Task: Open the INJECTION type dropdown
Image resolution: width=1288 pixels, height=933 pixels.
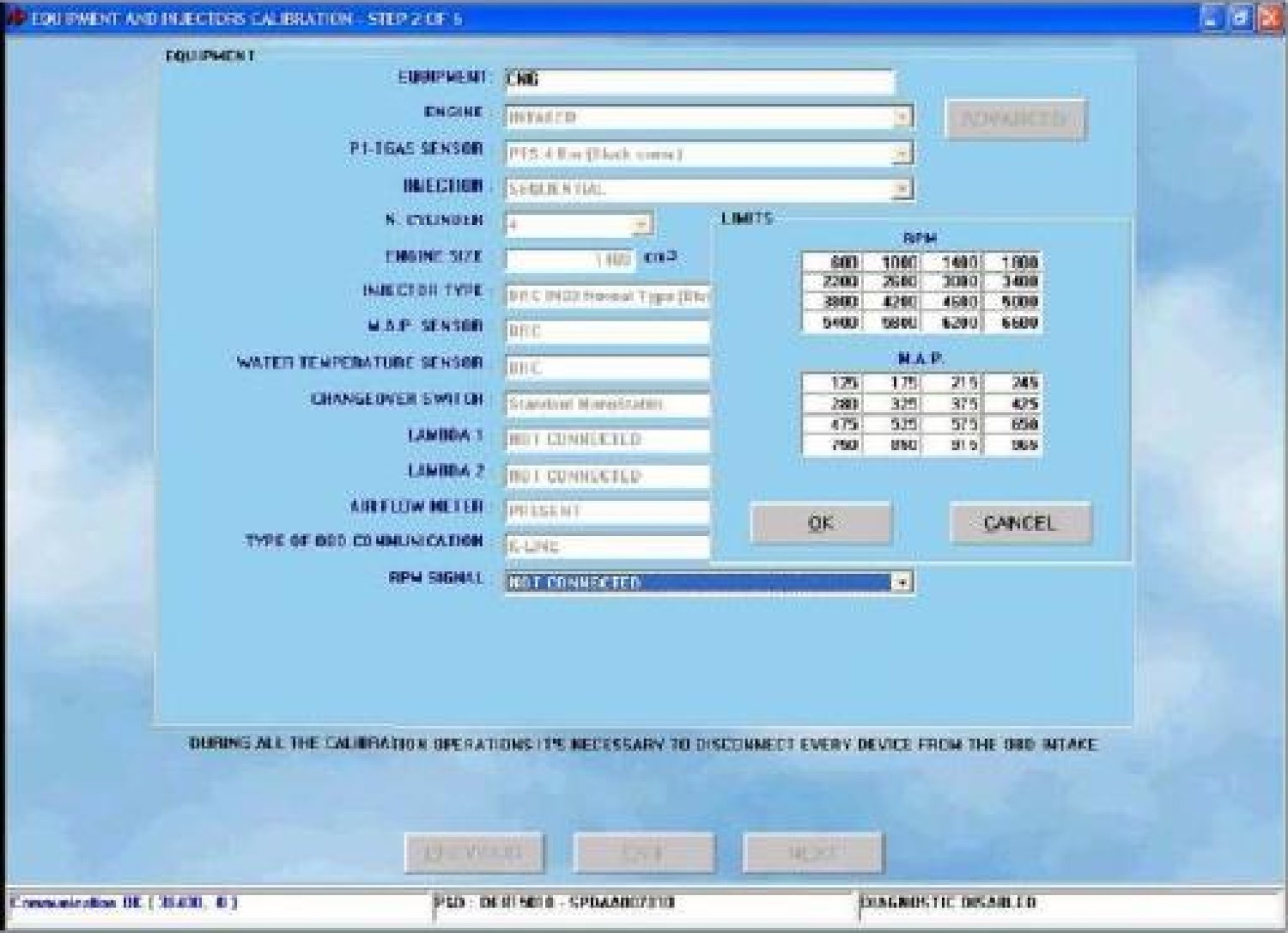Action: 902,189
